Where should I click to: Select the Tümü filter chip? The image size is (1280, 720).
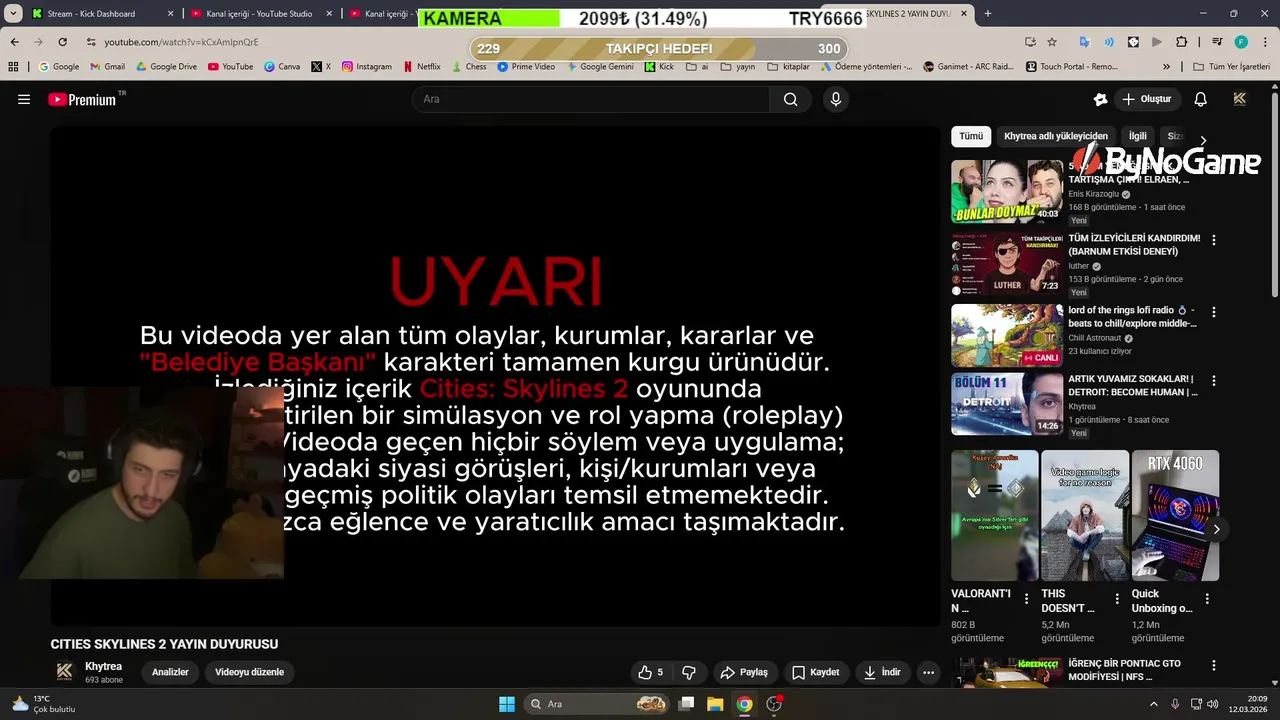[971, 136]
